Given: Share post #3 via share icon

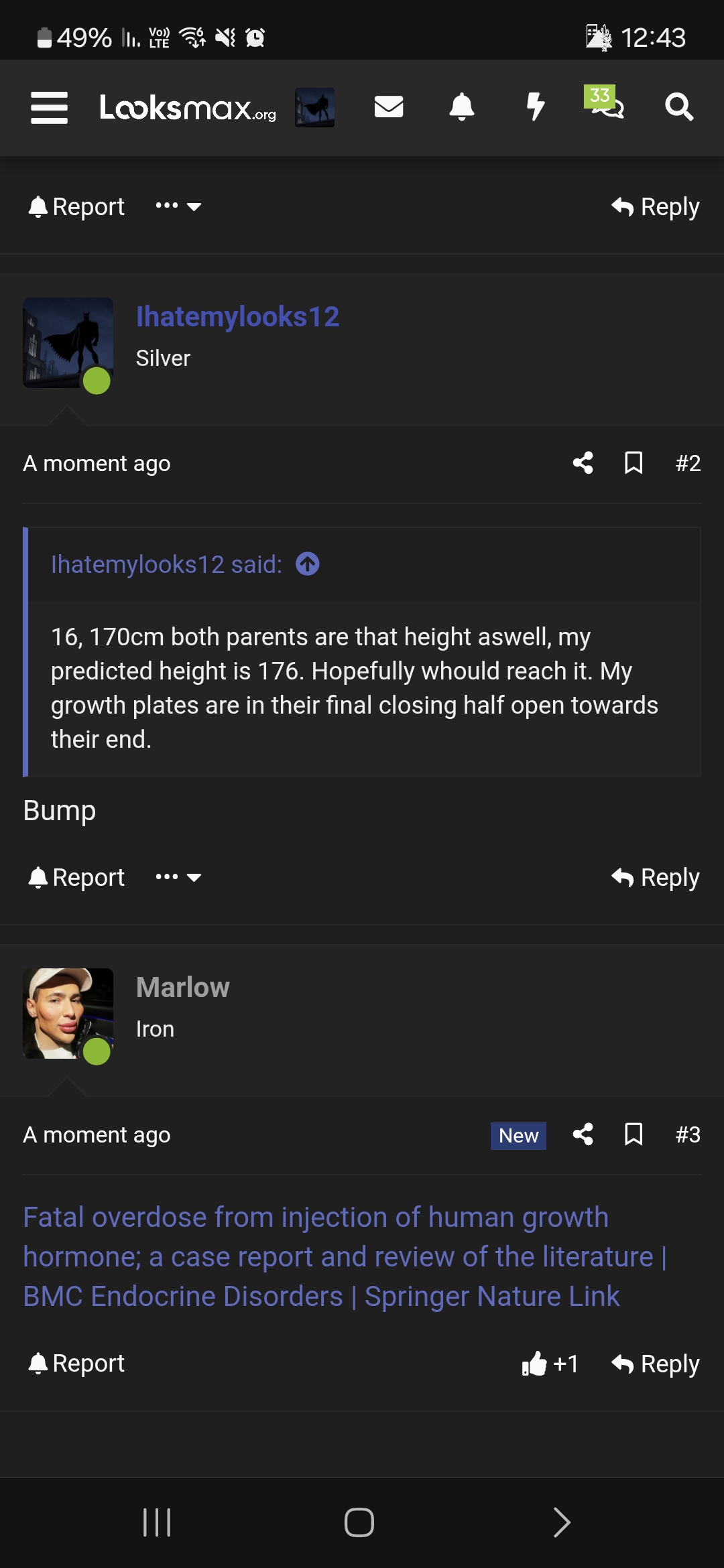Looking at the screenshot, I should [x=583, y=1134].
